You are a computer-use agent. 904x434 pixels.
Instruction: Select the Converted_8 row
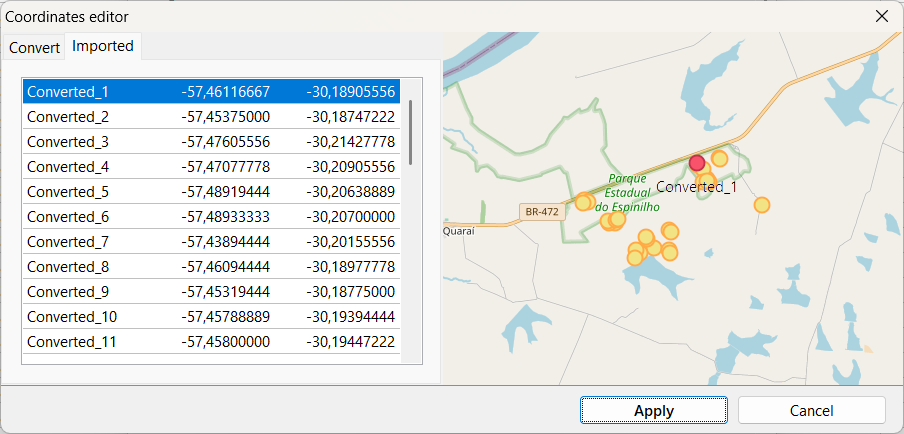click(x=212, y=267)
